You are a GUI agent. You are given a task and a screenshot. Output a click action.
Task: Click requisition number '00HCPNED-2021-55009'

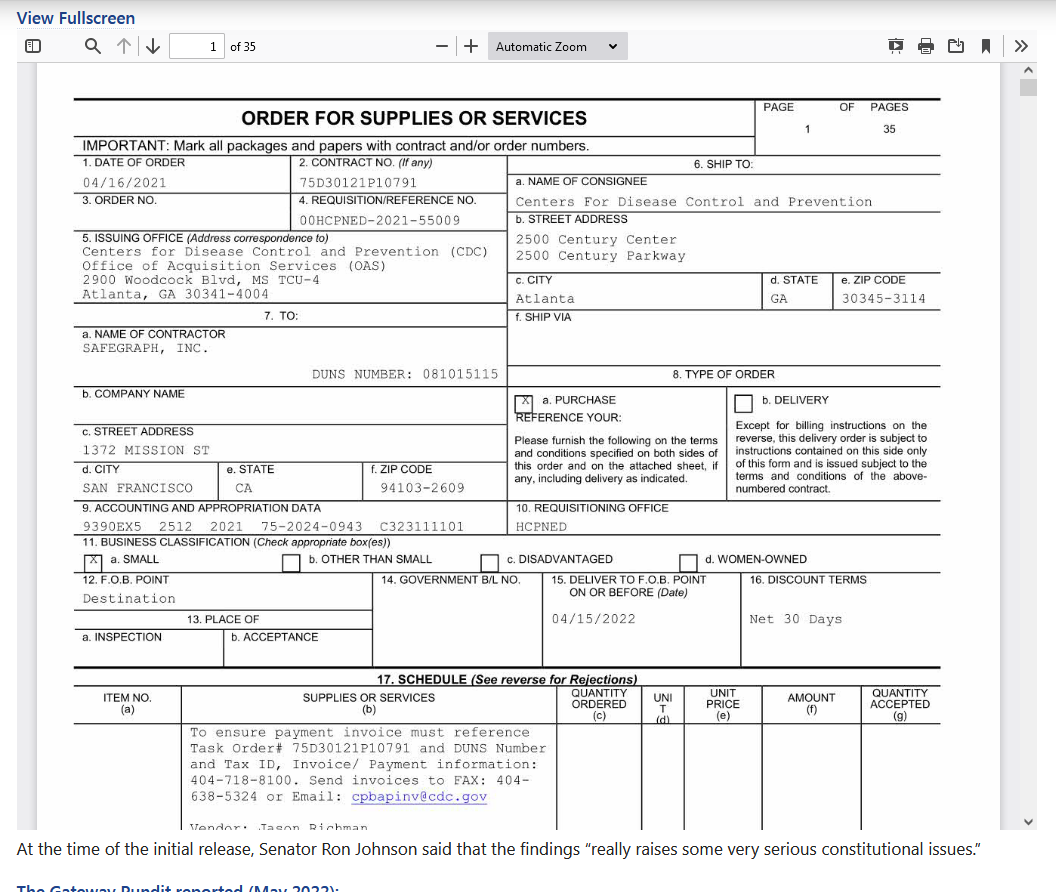(x=380, y=220)
